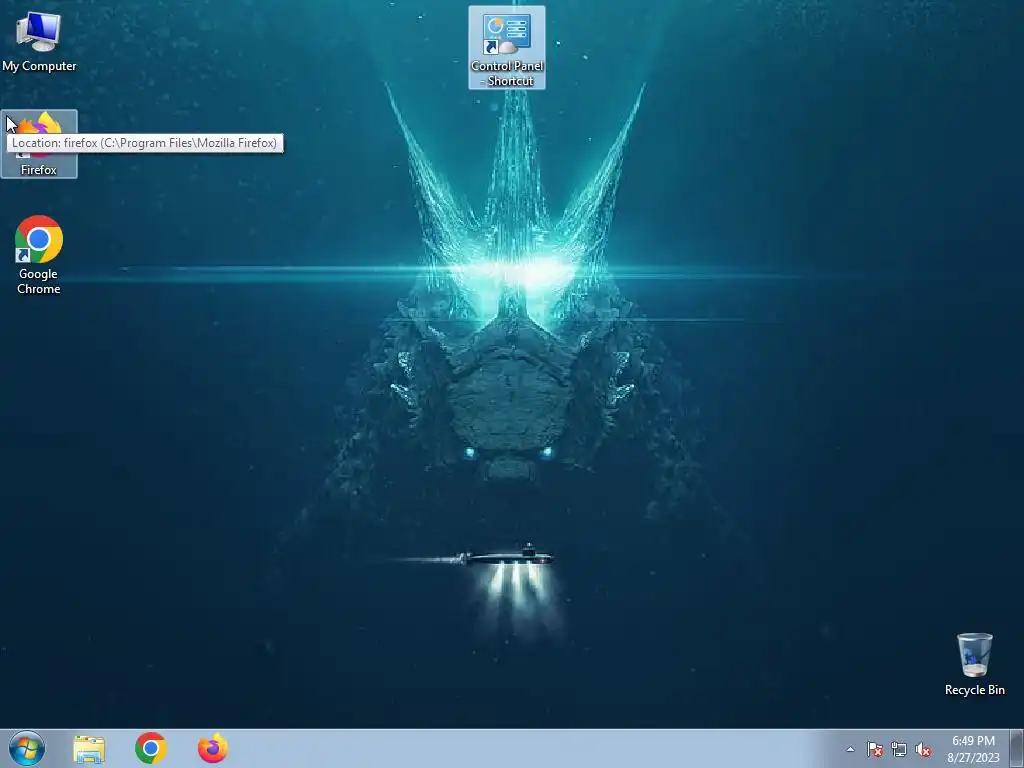The height and width of the screenshot is (768, 1024).
Task: Open network status tray icon
Action: (x=899, y=749)
